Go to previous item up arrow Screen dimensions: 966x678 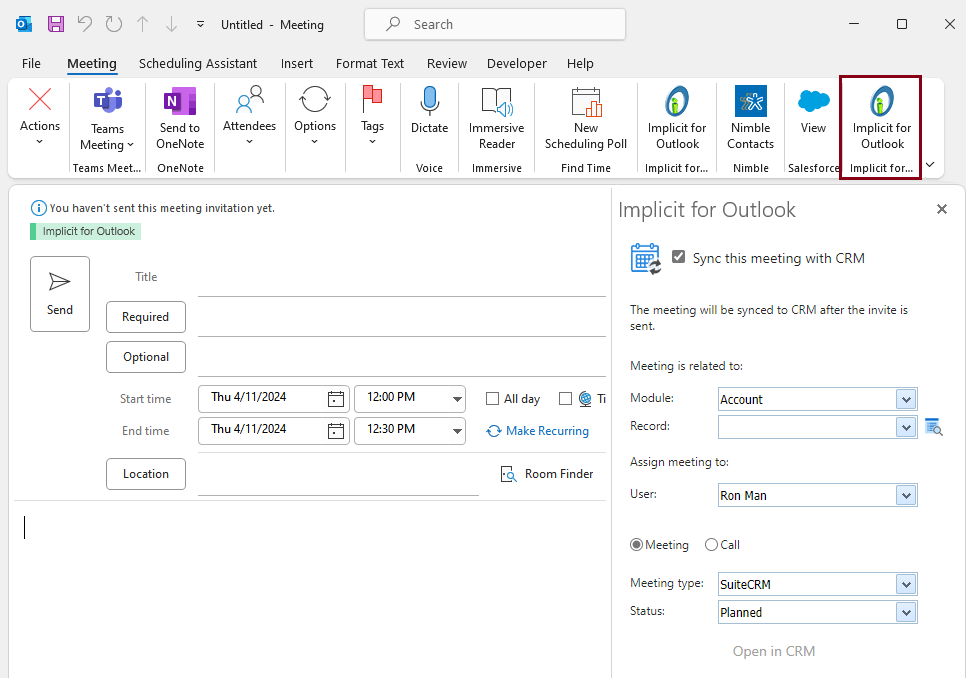pos(142,25)
